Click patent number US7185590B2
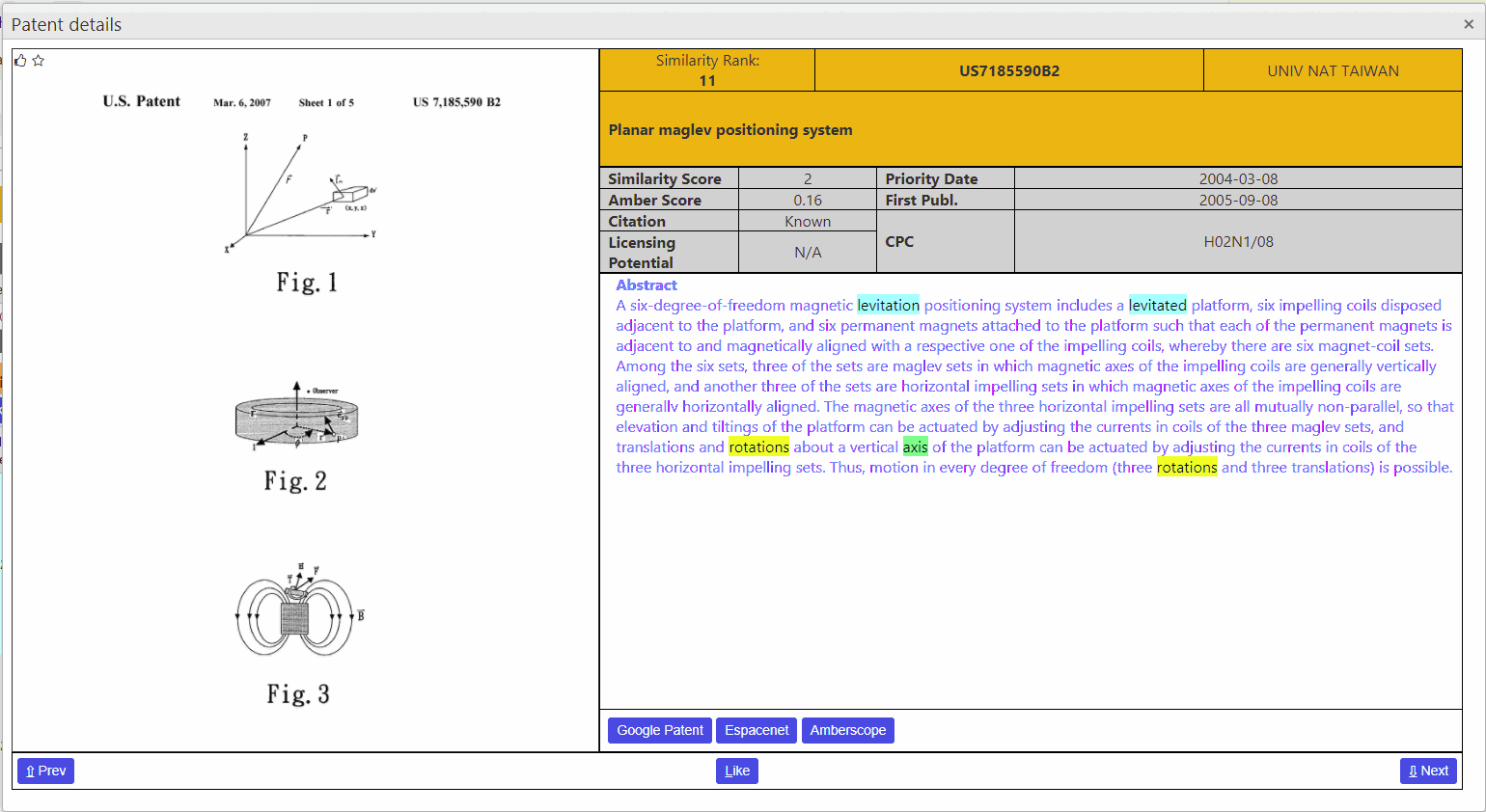The width and height of the screenshot is (1486, 812). 1009,70
